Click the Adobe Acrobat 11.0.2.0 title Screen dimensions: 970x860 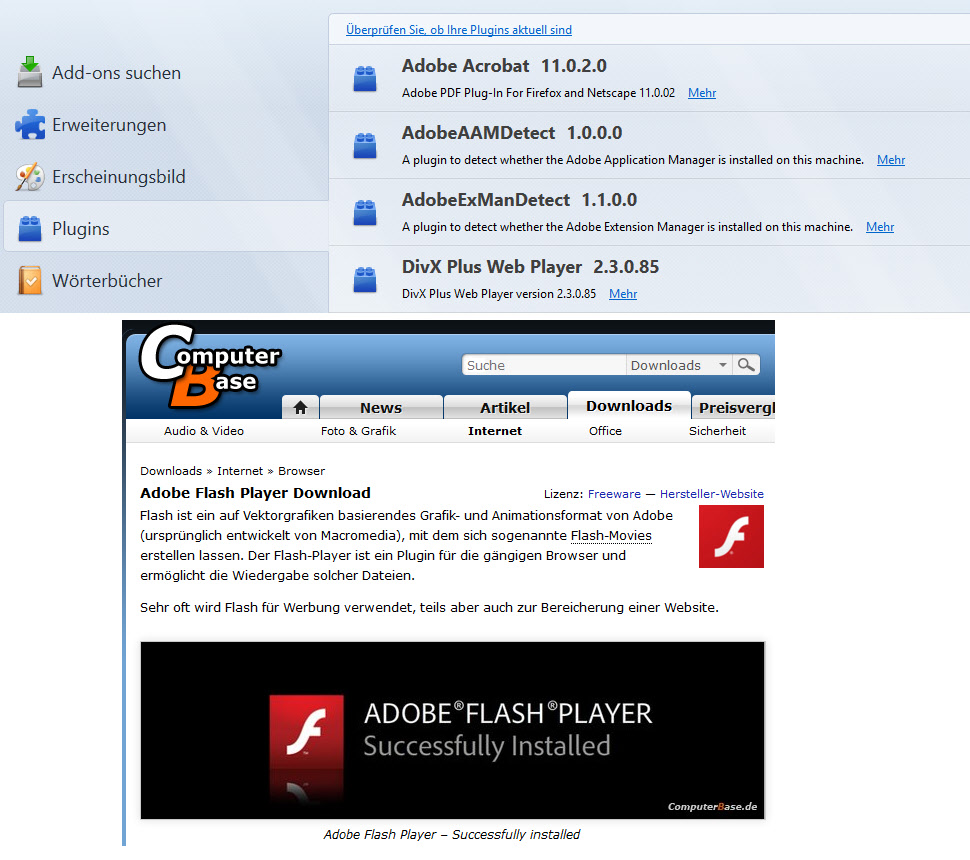[504, 66]
